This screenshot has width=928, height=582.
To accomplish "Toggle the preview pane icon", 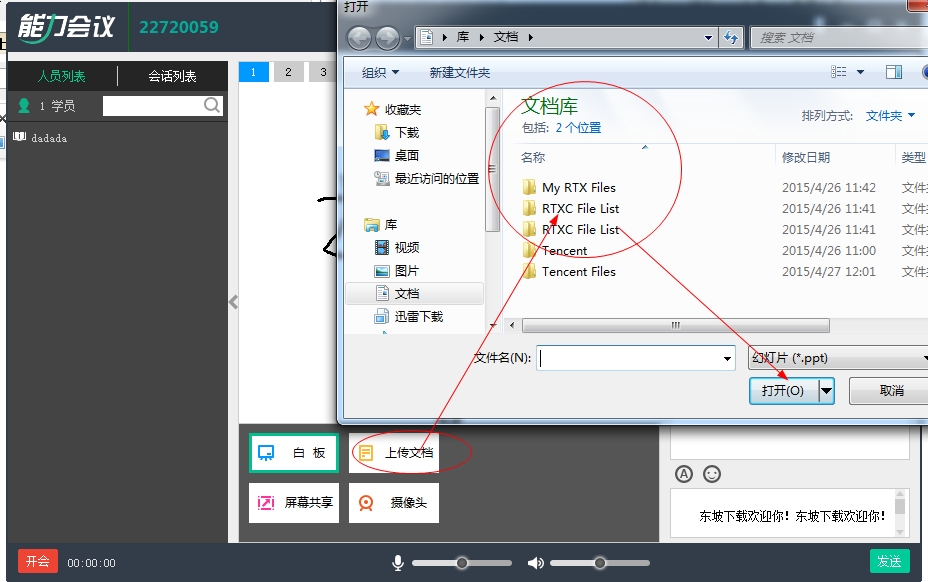I will (894, 72).
